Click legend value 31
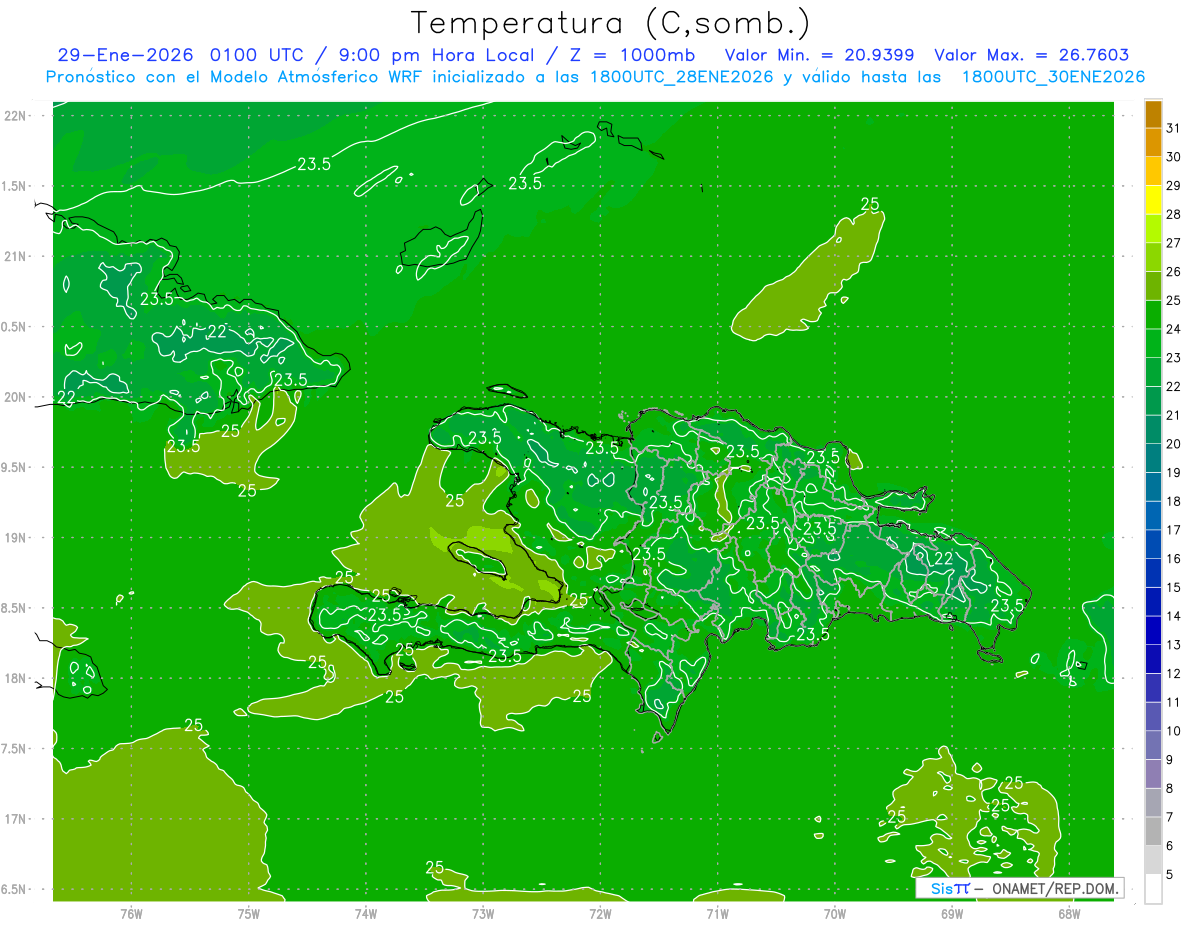Screen dimensions: 1200x927 point(1173,127)
